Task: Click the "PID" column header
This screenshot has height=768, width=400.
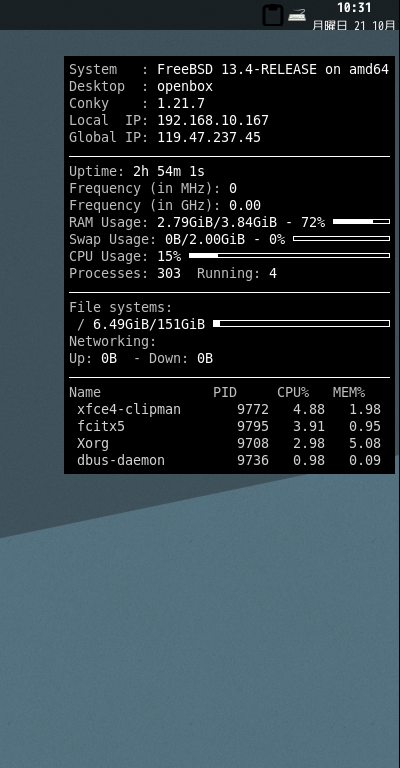Action: pyautogui.click(x=225, y=392)
